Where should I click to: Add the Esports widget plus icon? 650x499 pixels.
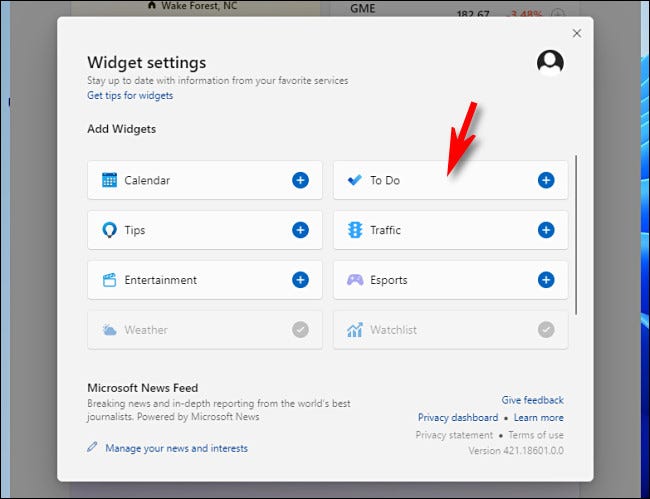(x=546, y=280)
